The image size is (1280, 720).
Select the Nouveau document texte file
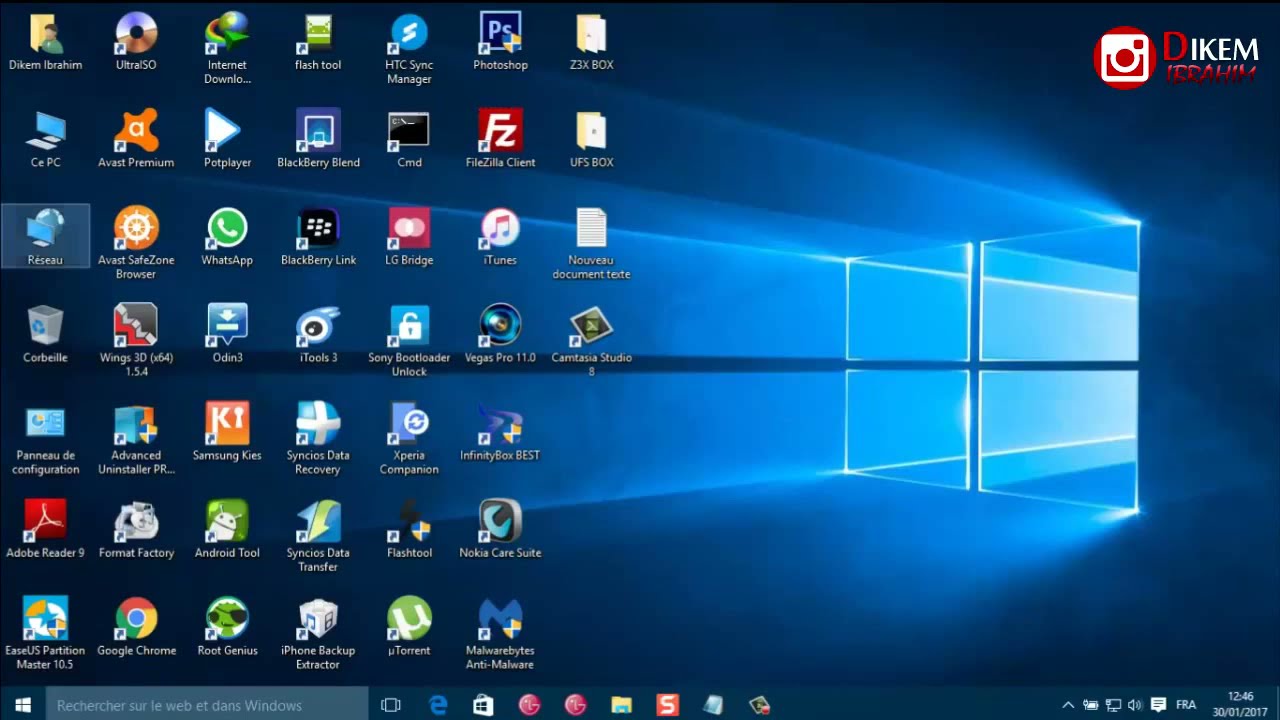pyautogui.click(x=591, y=243)
